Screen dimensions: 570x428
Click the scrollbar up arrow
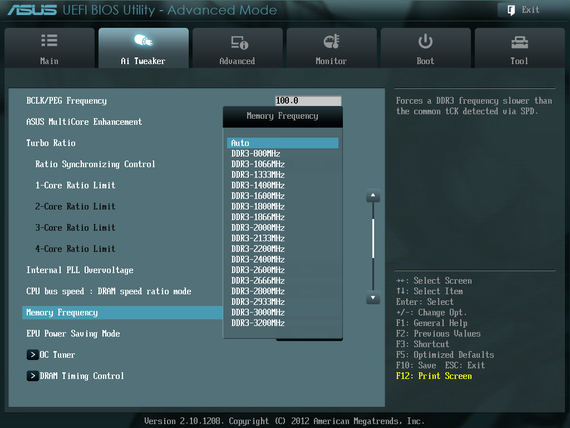point(373,196)
